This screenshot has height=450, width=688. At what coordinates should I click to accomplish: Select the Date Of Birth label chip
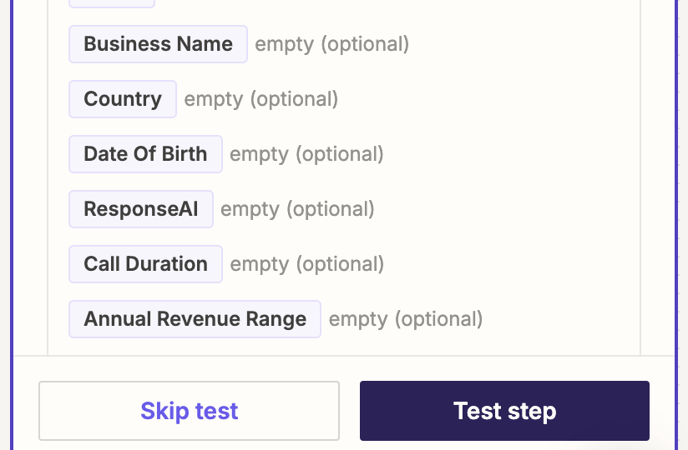pyautogui.click(x=146, y=154)
